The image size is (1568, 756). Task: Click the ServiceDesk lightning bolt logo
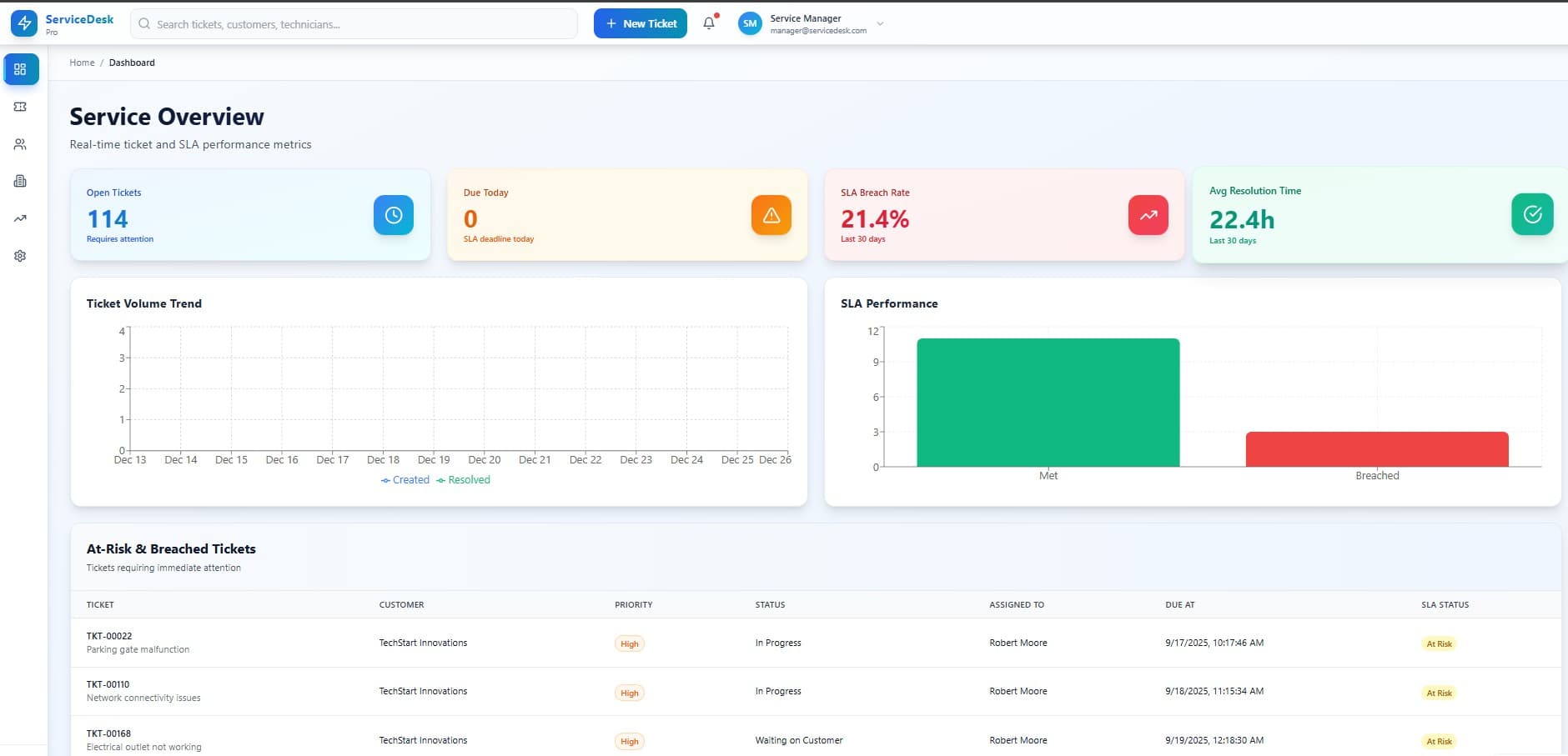(24, 23)
